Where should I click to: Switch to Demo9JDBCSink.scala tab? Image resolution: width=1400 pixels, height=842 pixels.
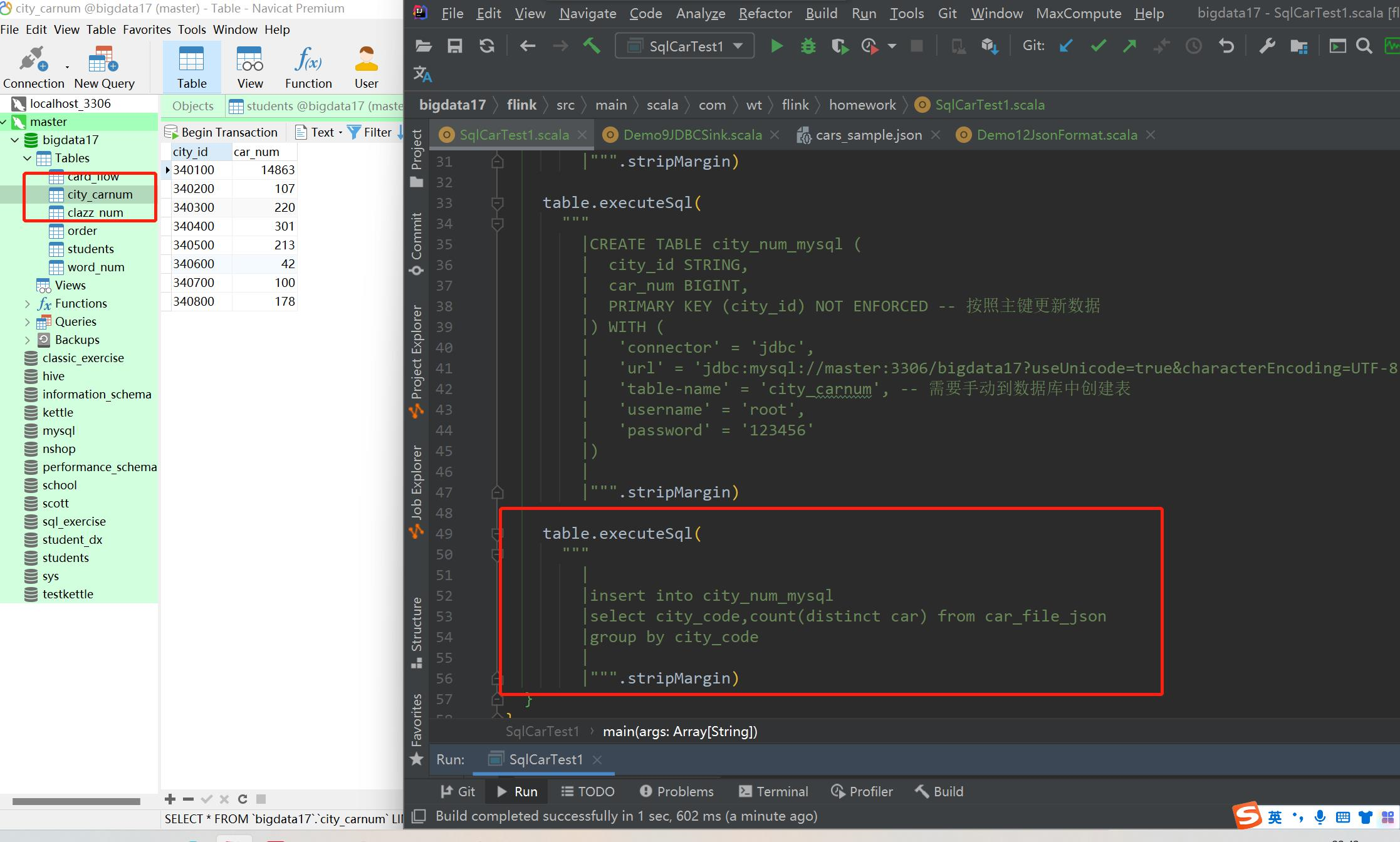point(692,135)
